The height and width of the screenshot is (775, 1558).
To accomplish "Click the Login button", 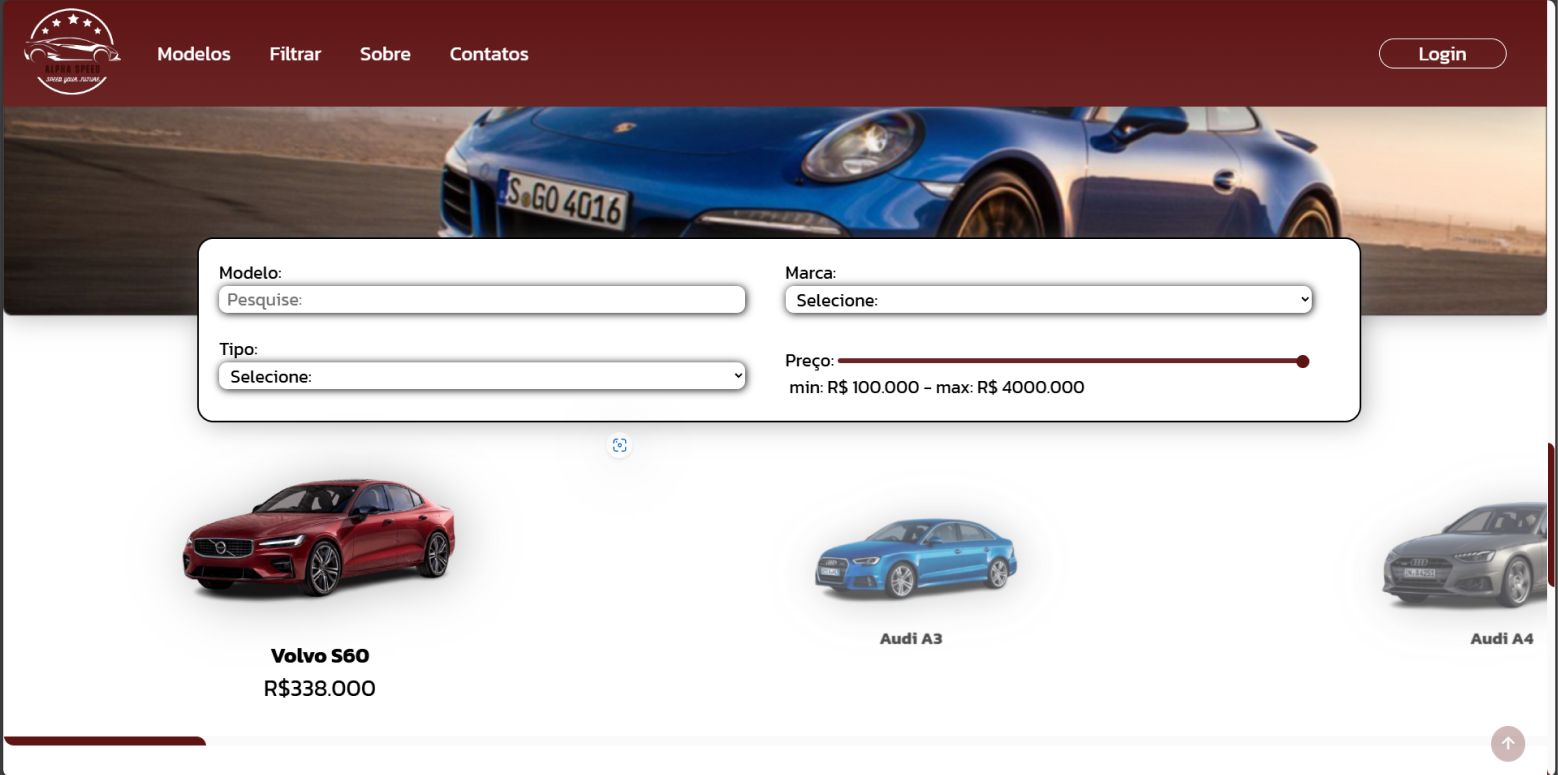I will click(1442, 53).
